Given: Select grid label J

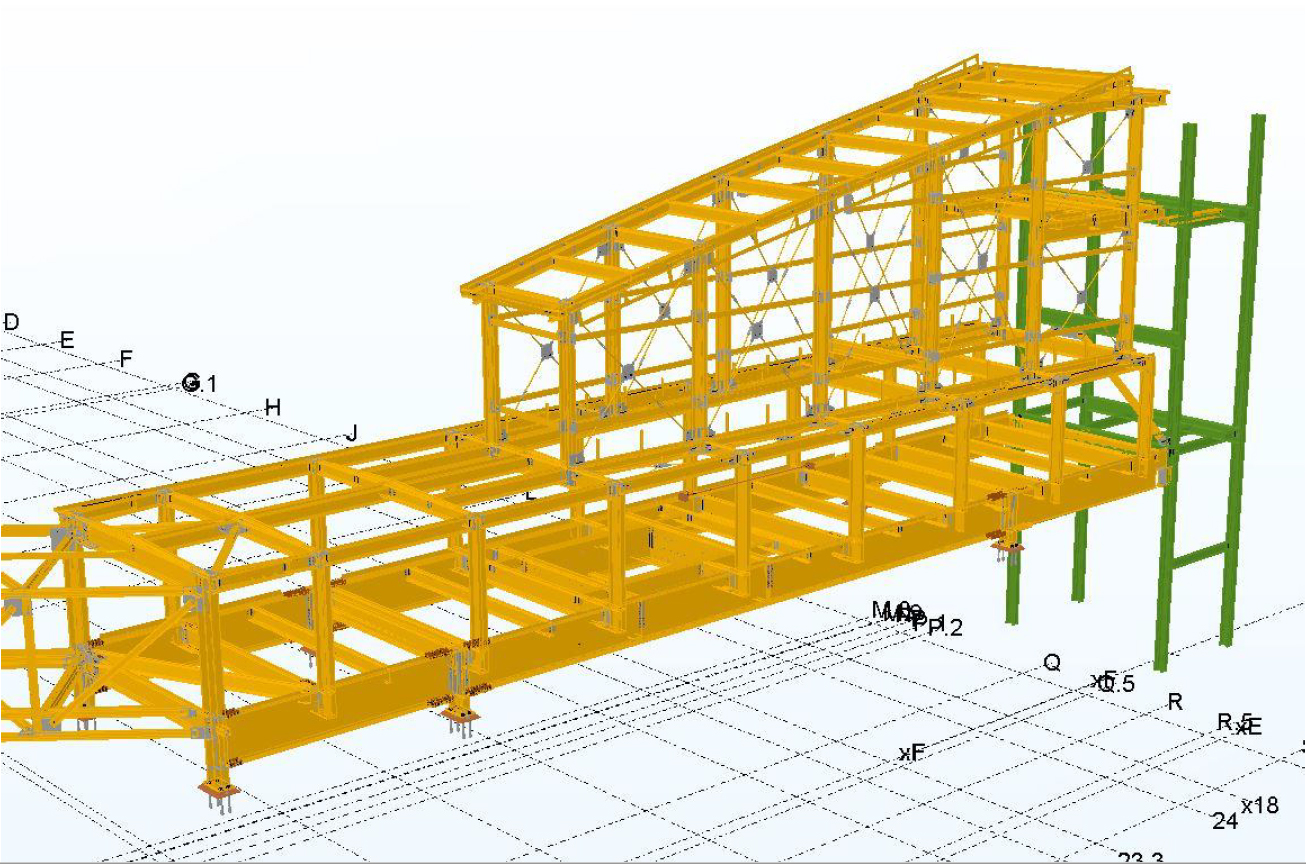Looking at the screenshot, I should (x=351, y=434).
